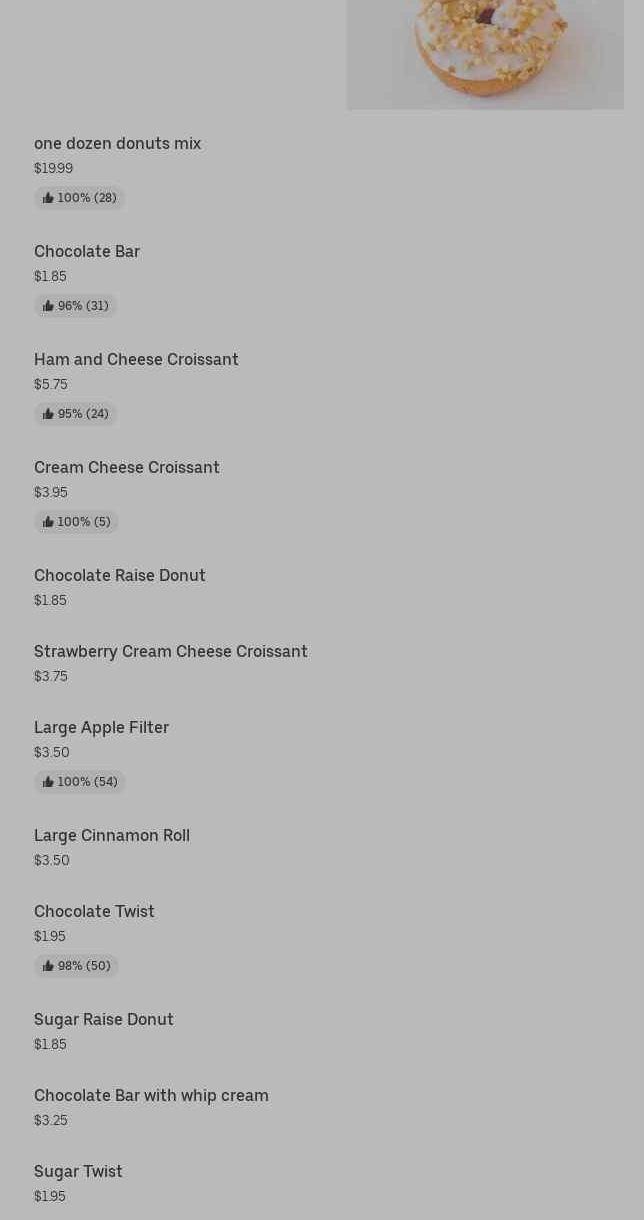This screenshot has height=1220, width=644.
Task: Choose the Chocolate Twist item
Action: click(x=94, y=912)
